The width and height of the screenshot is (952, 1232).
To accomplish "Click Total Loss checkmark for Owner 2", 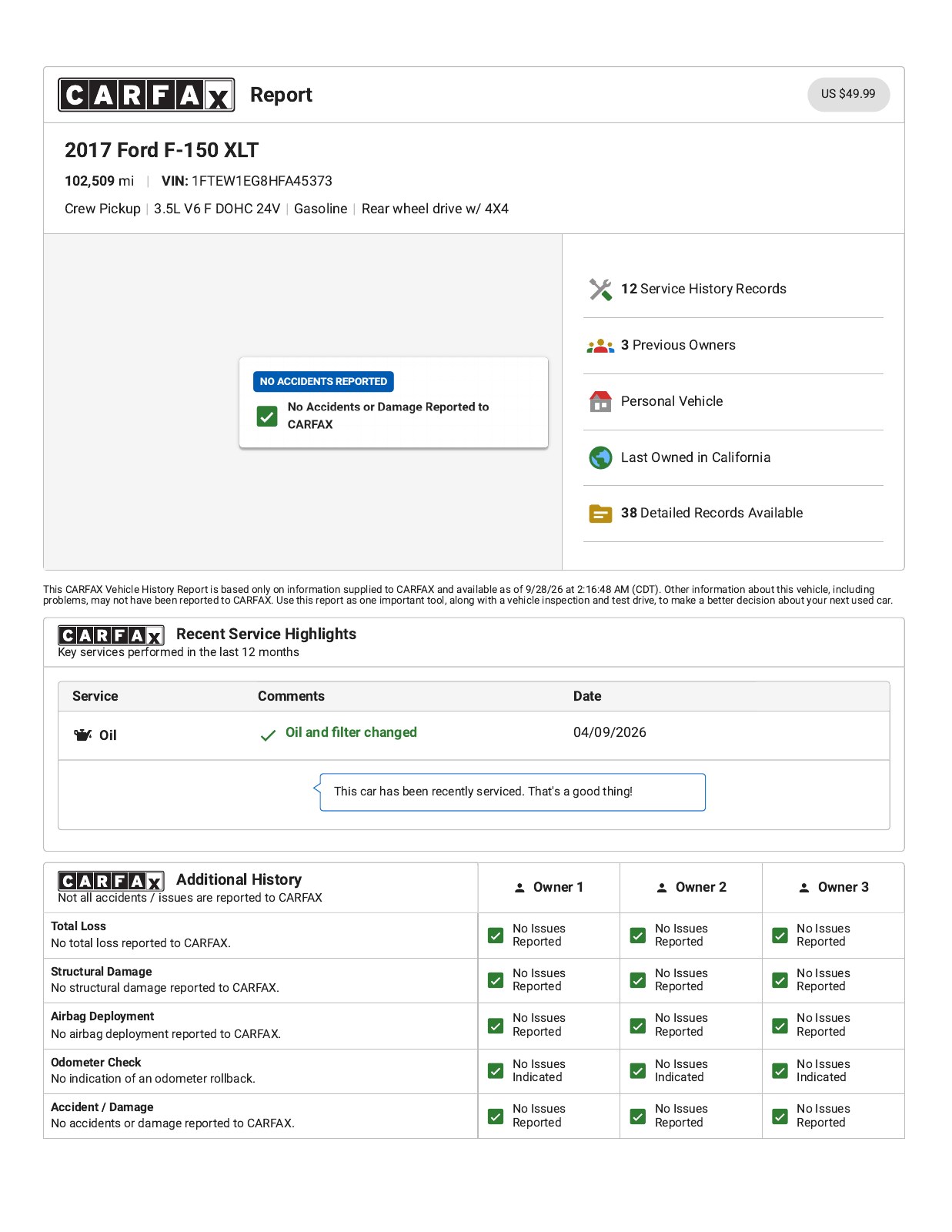I will 638,936.
